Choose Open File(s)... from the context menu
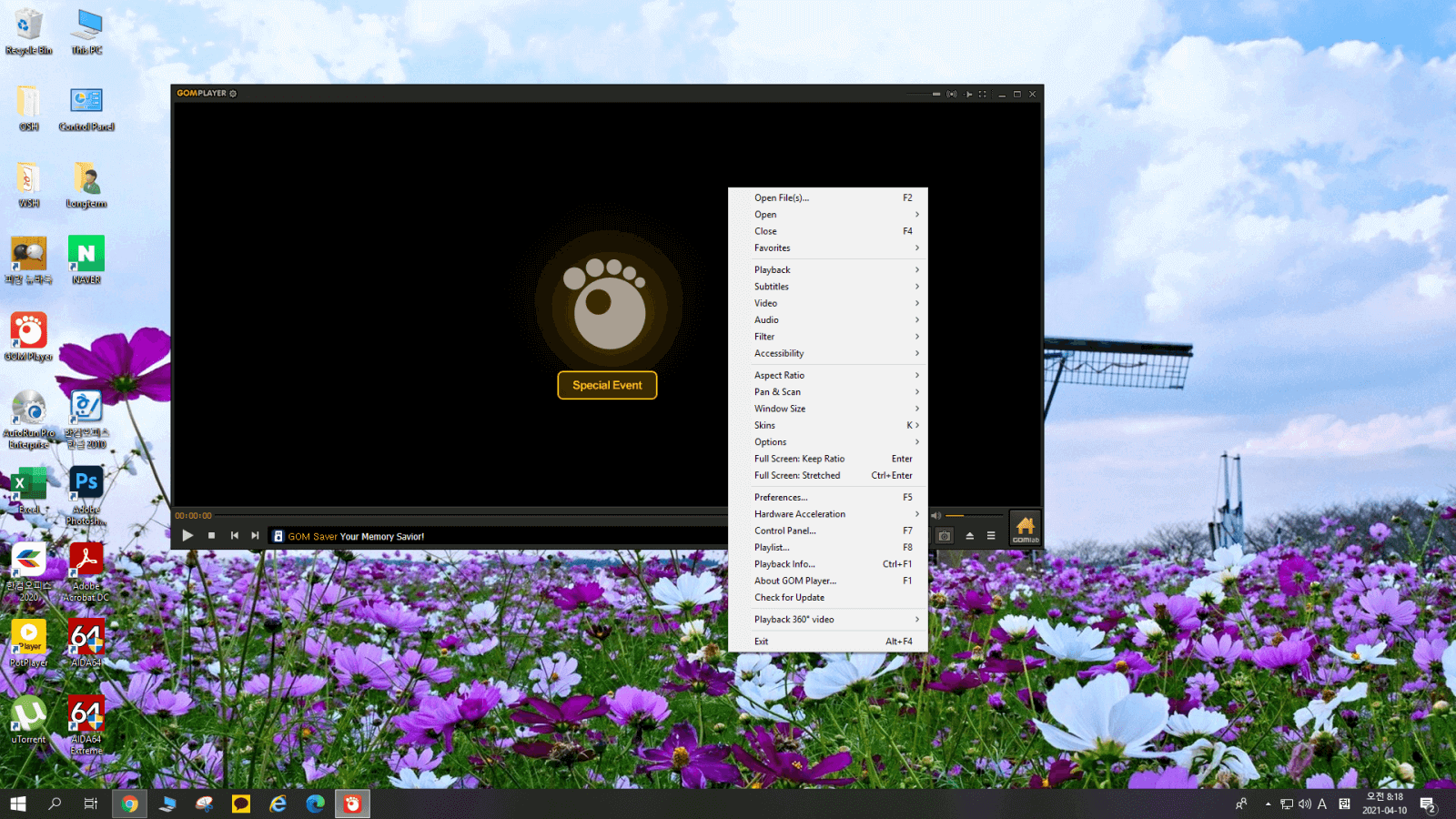The height and width of the screenshot is (819, 1456). point(828,197)
